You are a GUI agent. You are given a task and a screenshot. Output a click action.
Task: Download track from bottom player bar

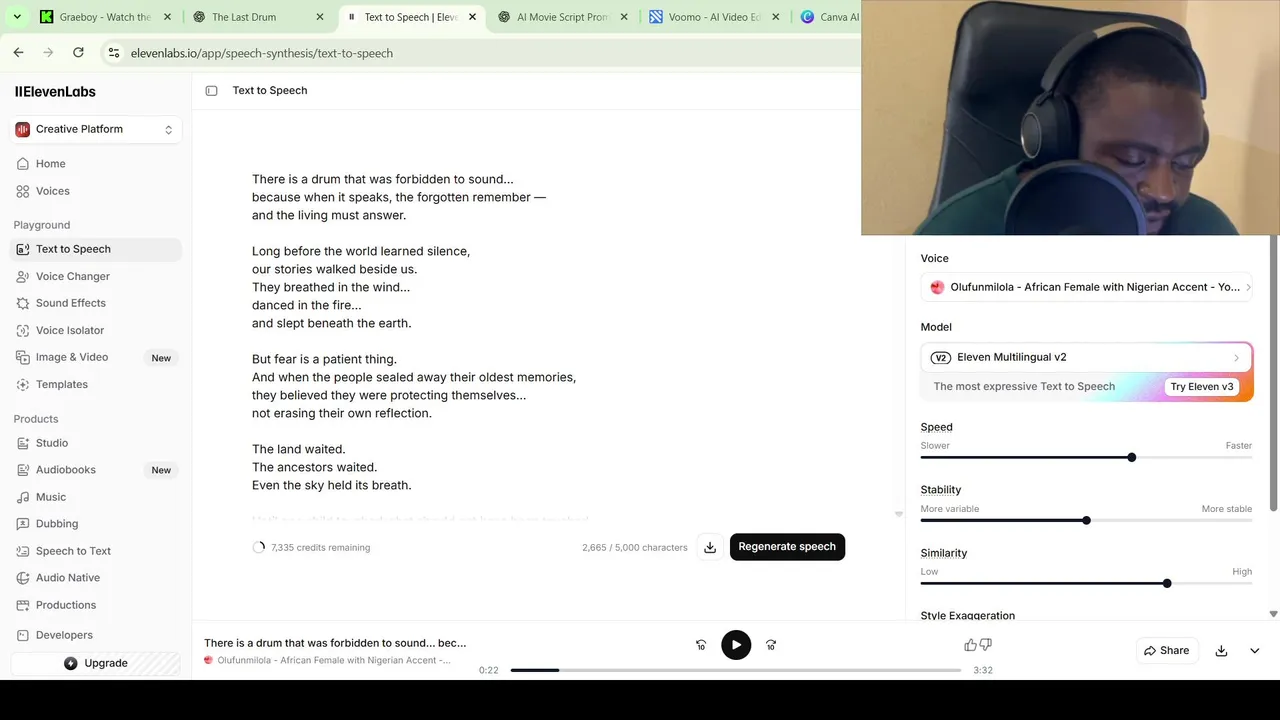click(1221, 650)
